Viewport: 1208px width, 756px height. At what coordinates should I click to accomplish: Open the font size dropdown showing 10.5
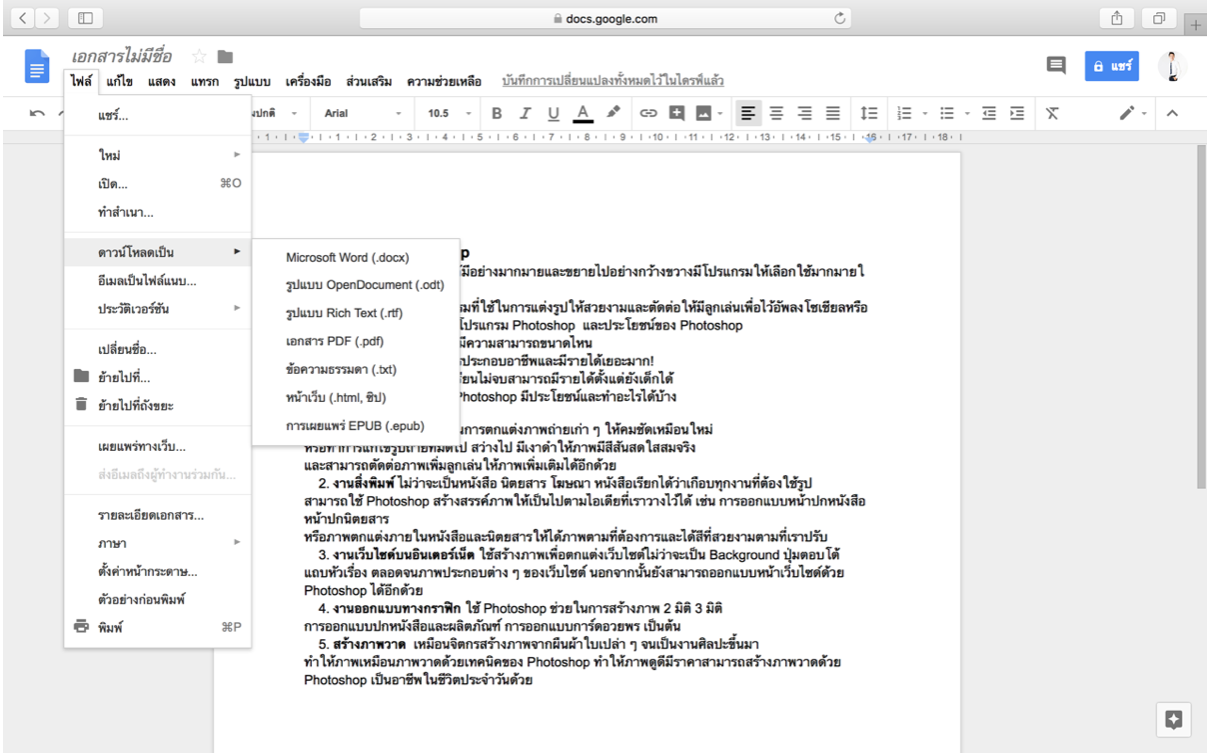pyautogui.click(x=449, y=114)
